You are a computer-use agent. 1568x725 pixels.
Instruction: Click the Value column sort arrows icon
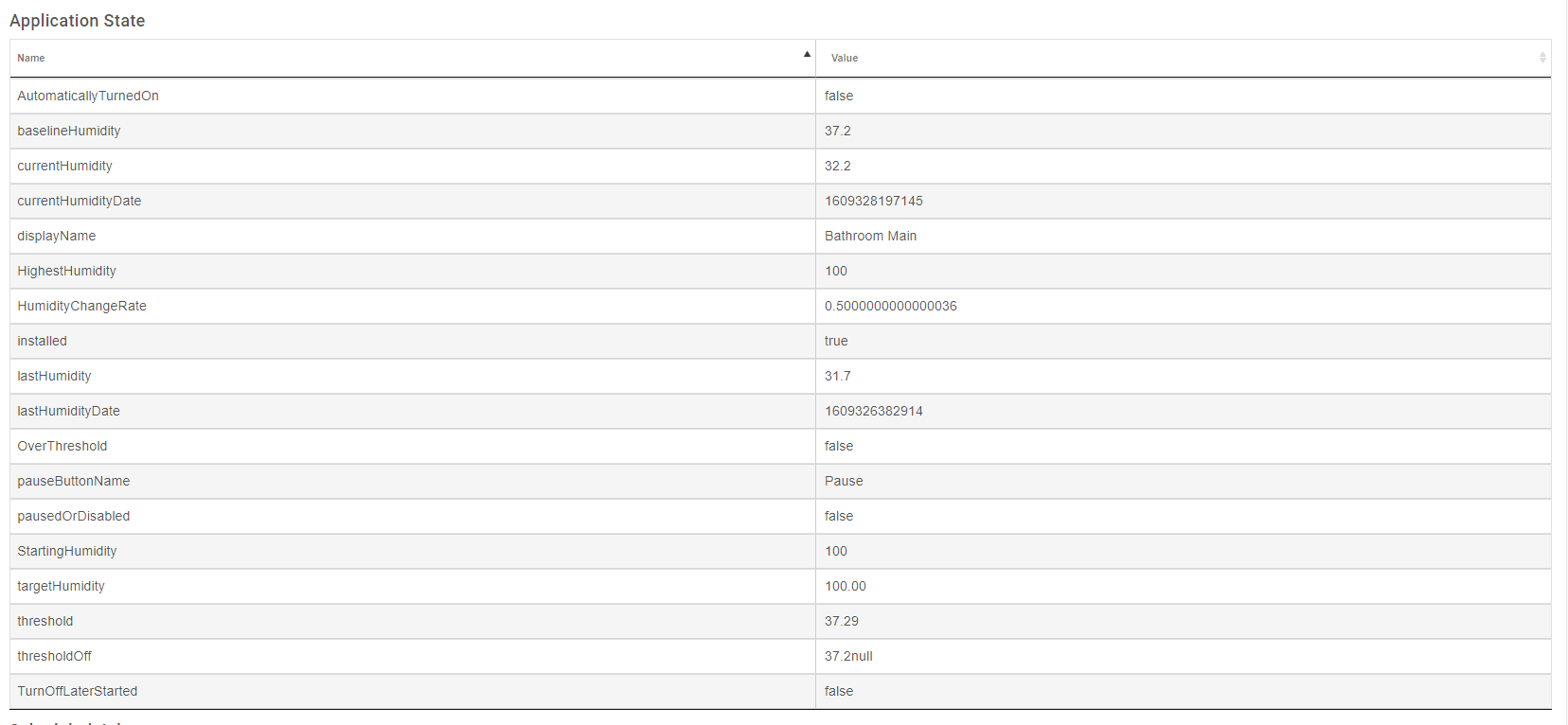pos(1542,58)
